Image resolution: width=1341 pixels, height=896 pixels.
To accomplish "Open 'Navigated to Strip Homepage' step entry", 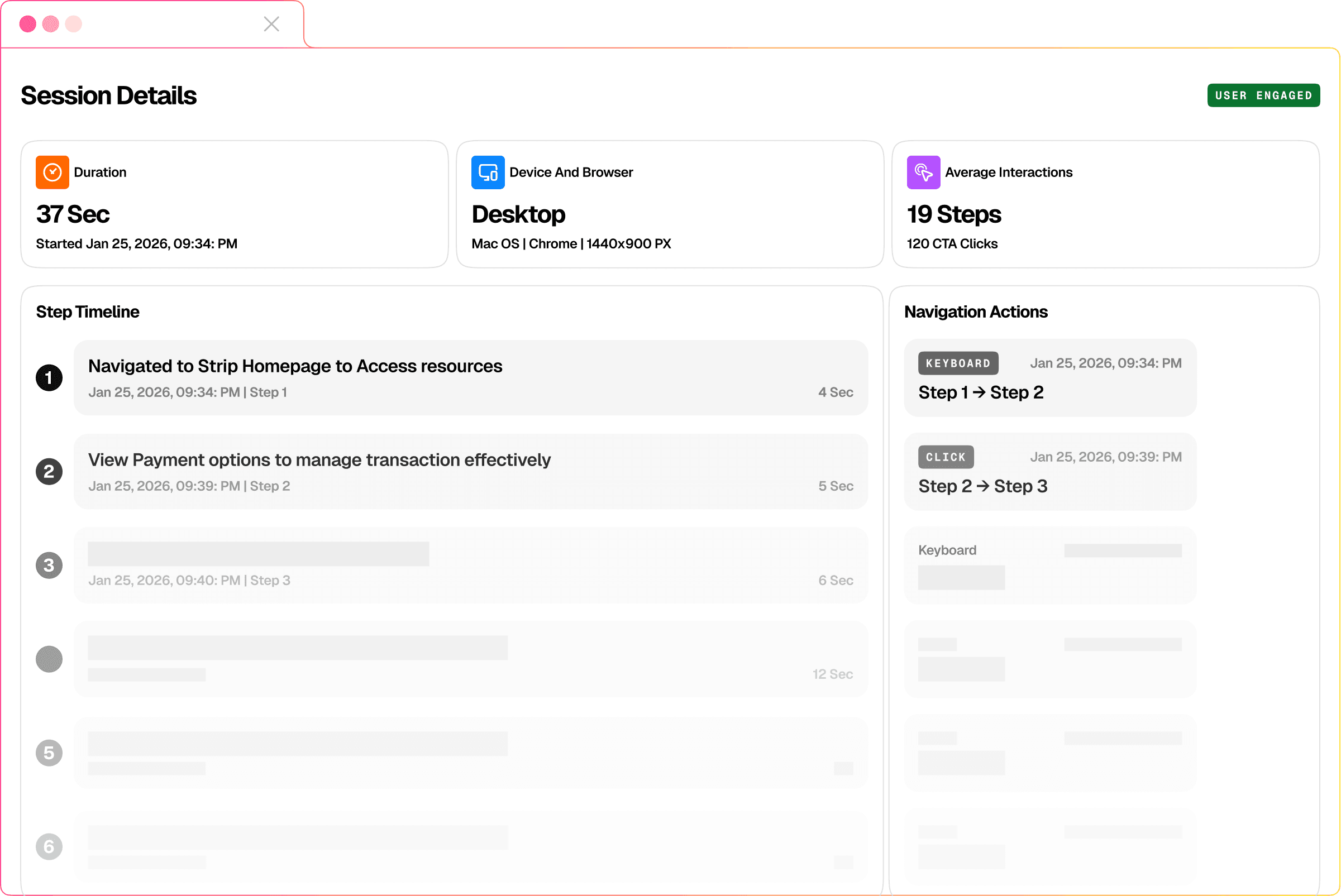I will point(470,378).
